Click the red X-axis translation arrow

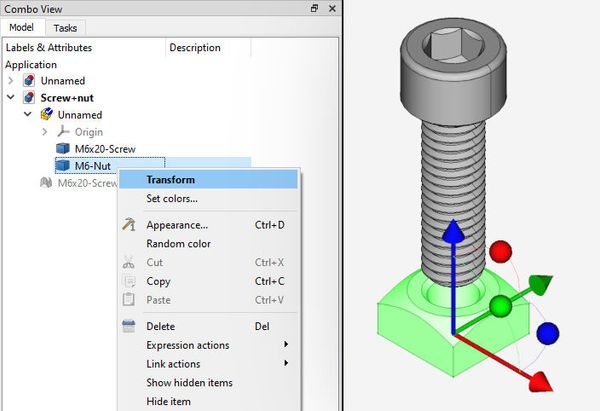541,382
